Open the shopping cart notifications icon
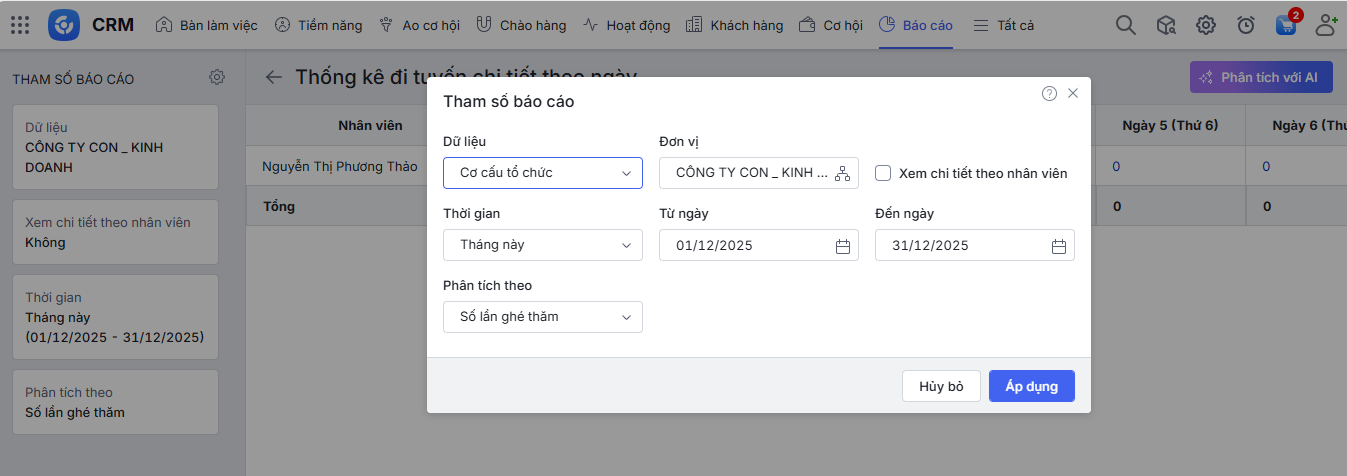This screenshot has height=476, width=1347. click(x=1286, y=25)
